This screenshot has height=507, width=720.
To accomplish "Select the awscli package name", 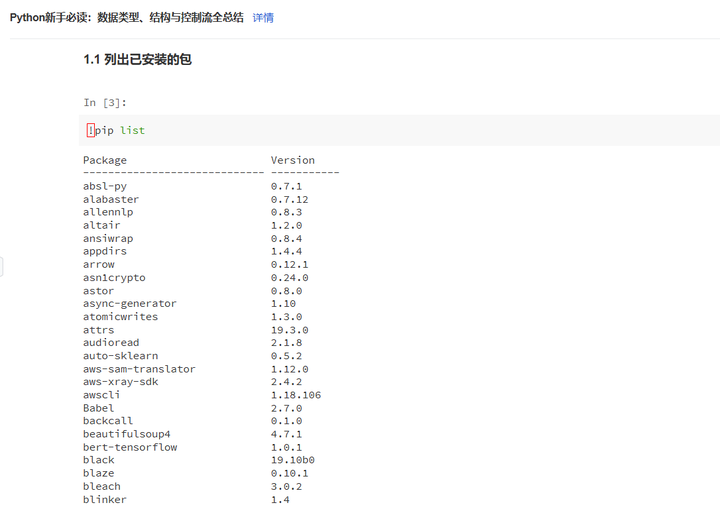I will pyautogui.click(x=101, y=395).
